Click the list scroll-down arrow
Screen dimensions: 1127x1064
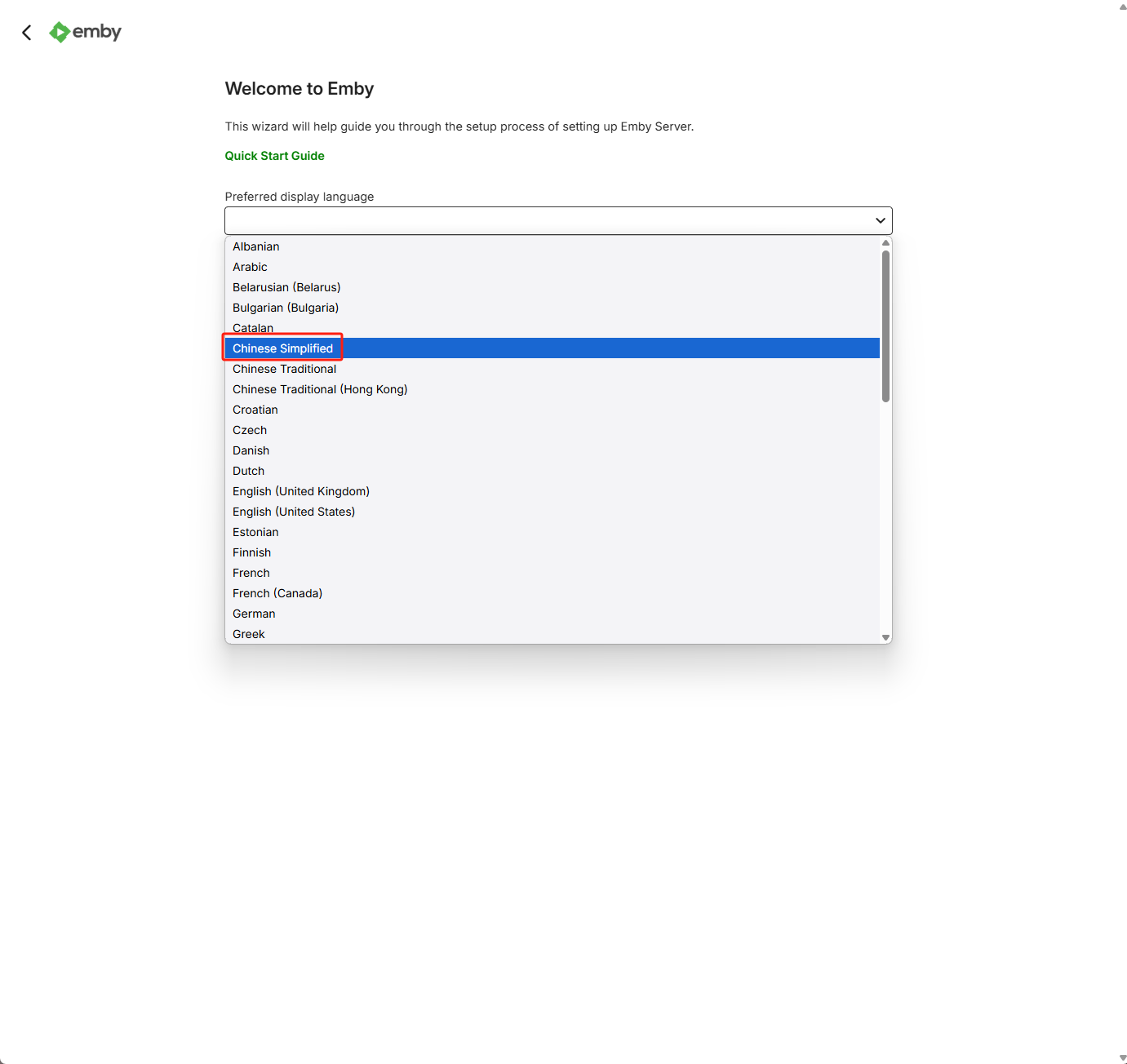point(885,637)
